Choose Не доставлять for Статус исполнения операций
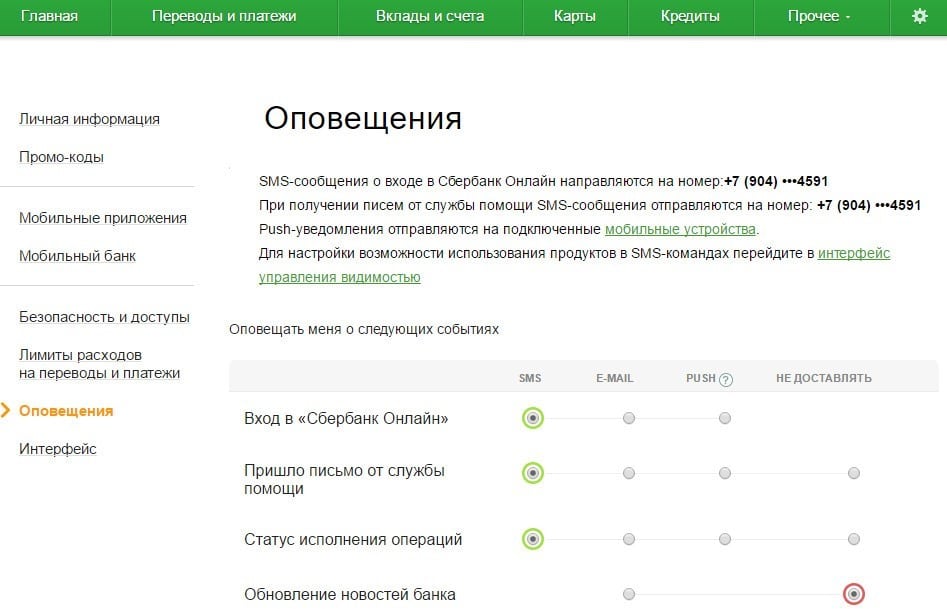 point(853,539)
